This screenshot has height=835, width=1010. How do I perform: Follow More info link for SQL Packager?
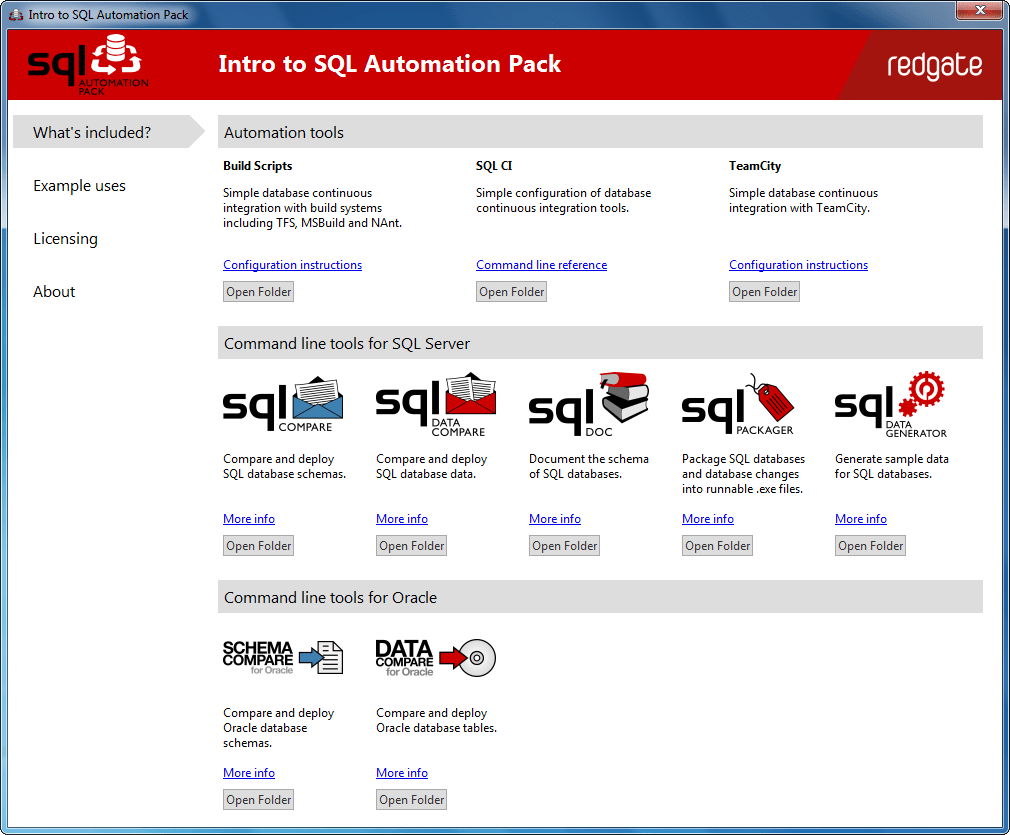point(708,519)
